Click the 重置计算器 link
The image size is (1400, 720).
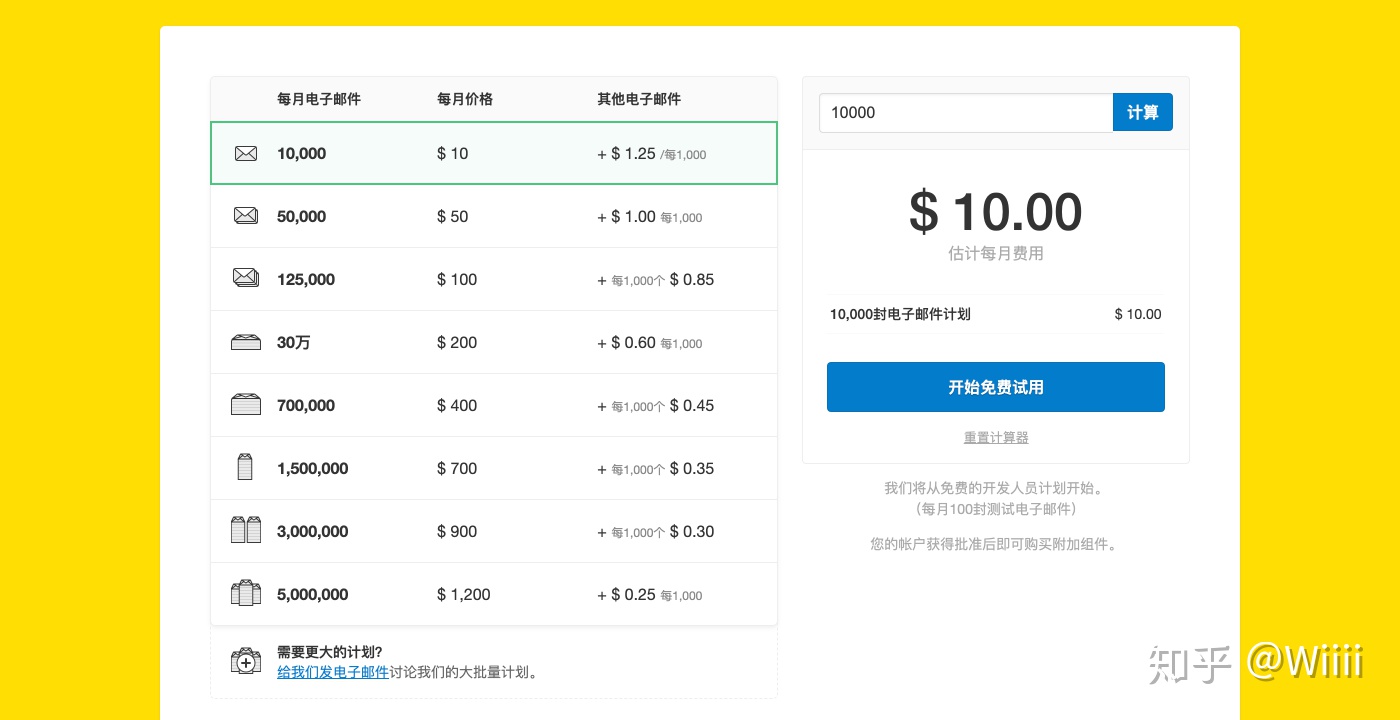click(x=996, y=437)
